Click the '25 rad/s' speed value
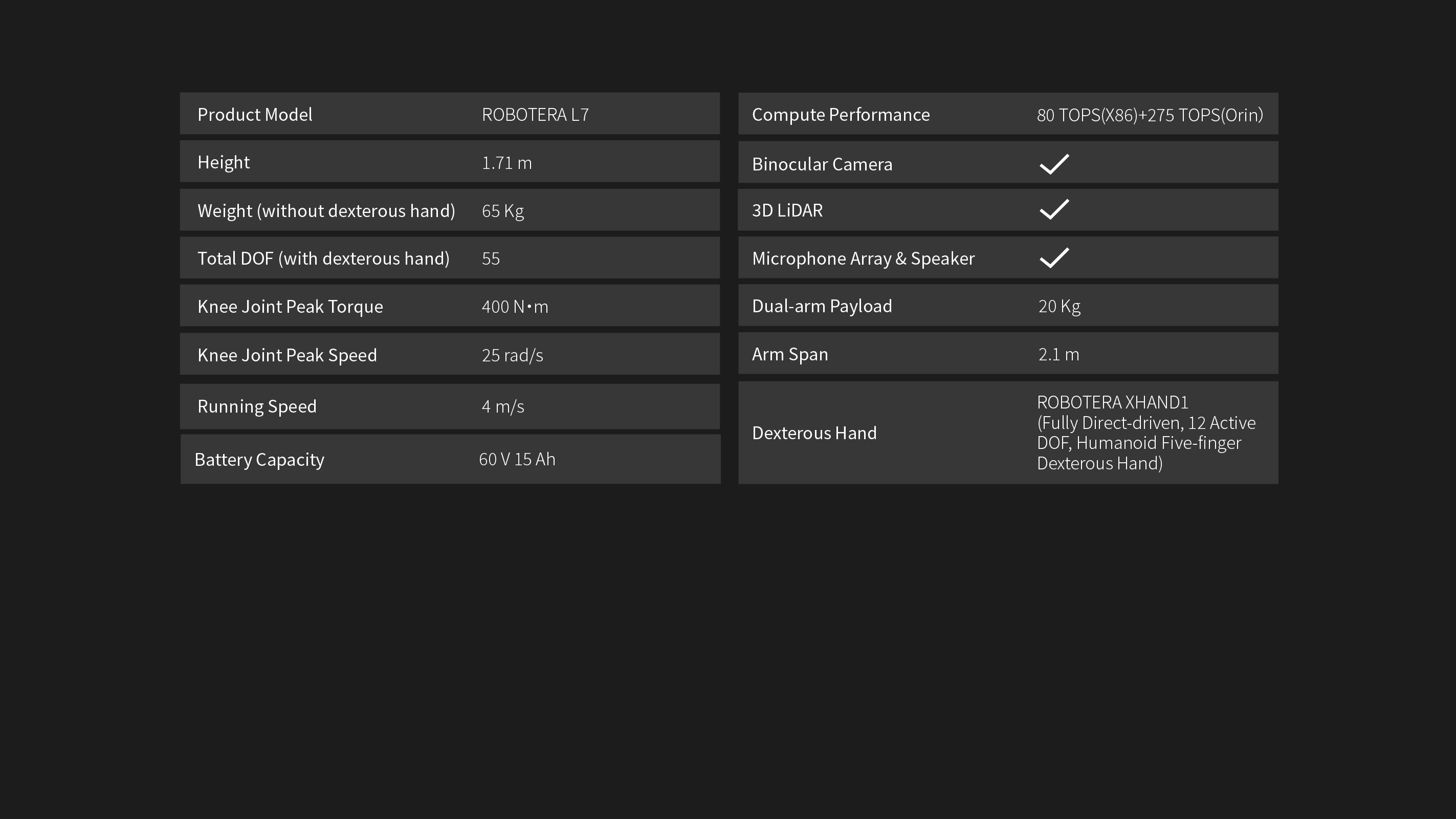The height and width of the screenshot is (819, 1456). (512, 355)
